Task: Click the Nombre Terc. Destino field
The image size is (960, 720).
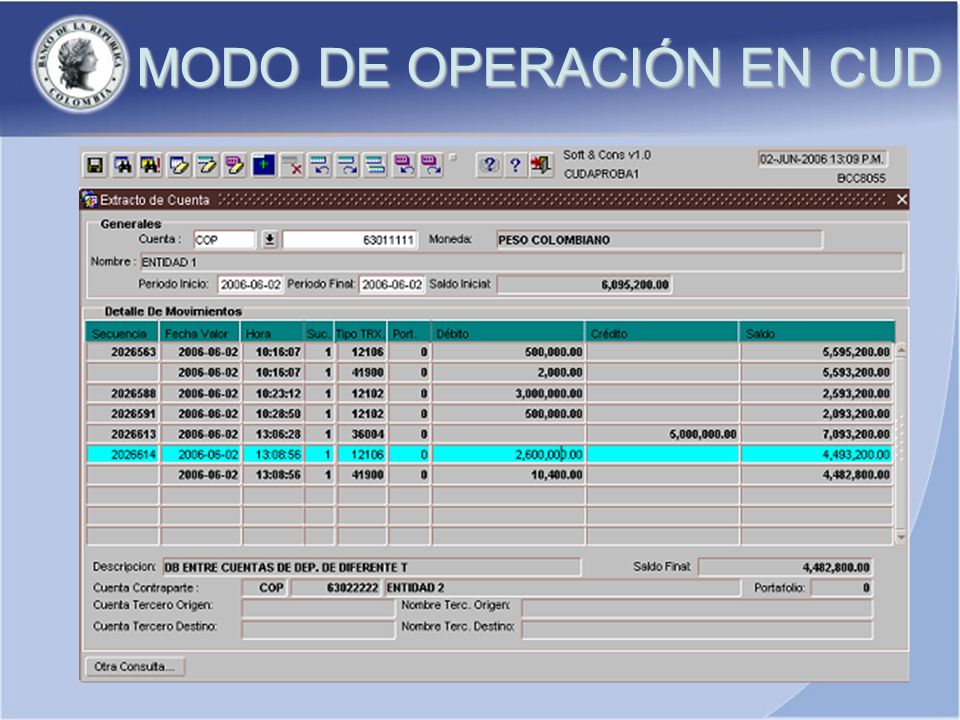Action: tap(697, 630)
